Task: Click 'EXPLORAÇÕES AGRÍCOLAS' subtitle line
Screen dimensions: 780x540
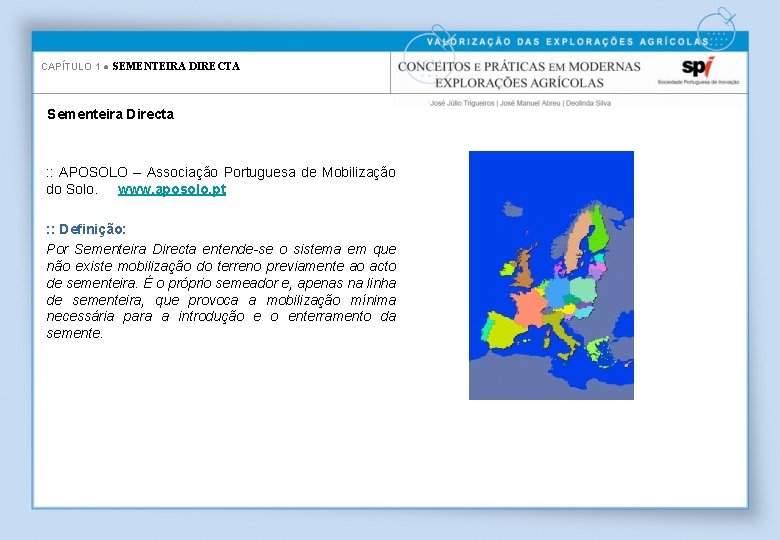Action: tap(519, 83)
